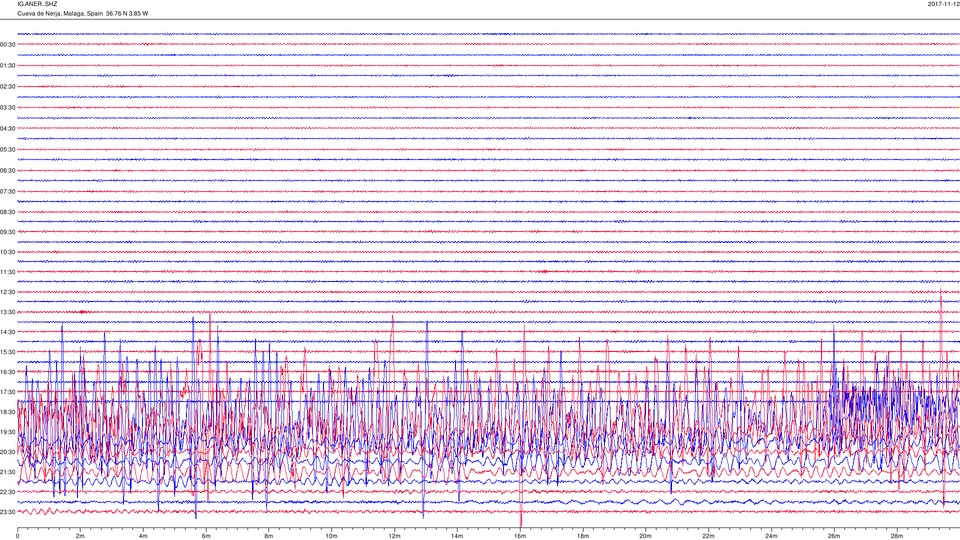Click the 28m tick on minute axis
The image size is (960, 540).
point(896,536)
